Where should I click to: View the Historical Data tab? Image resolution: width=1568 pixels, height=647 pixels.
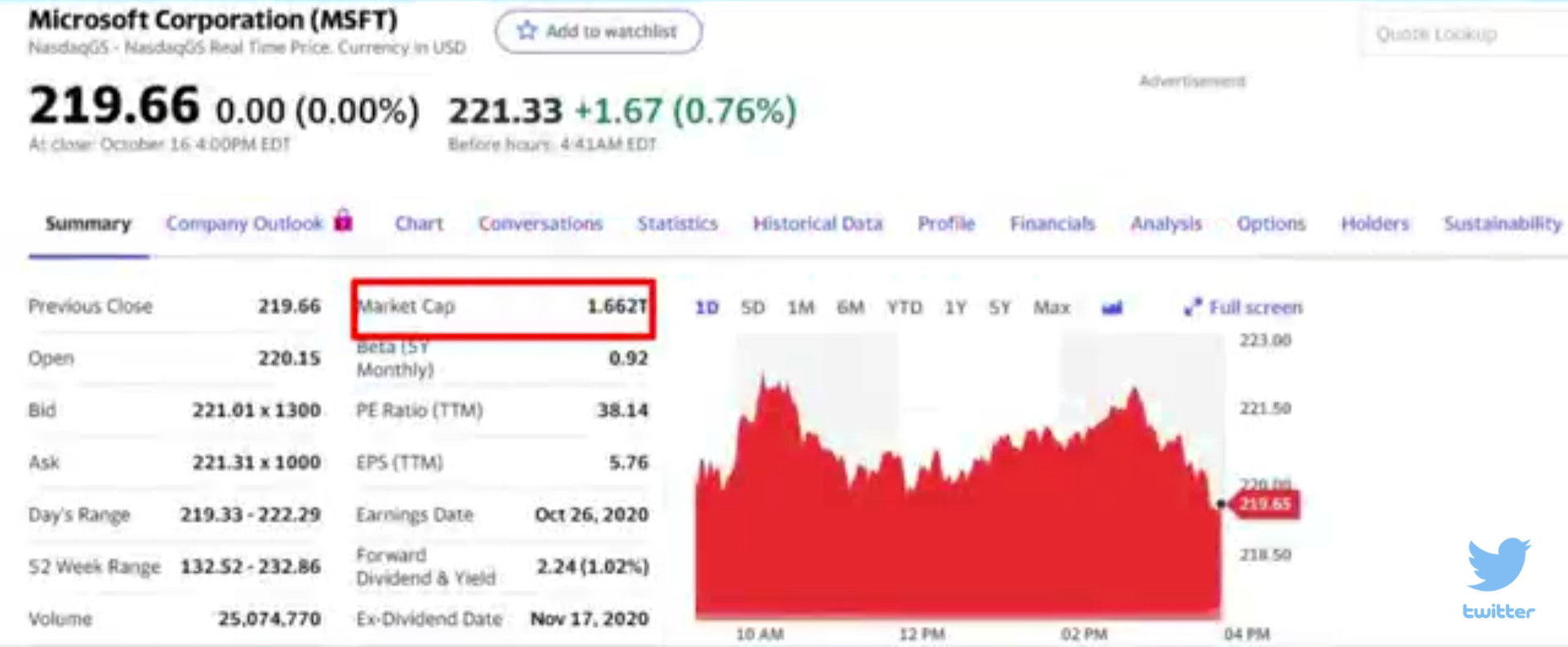click(x=817, y=224)
